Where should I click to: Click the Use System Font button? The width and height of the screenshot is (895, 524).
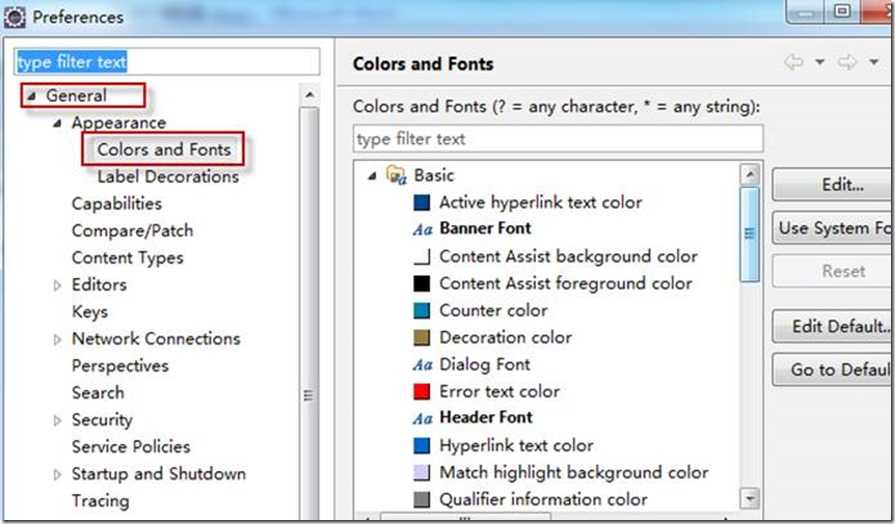tap(833, 228)
